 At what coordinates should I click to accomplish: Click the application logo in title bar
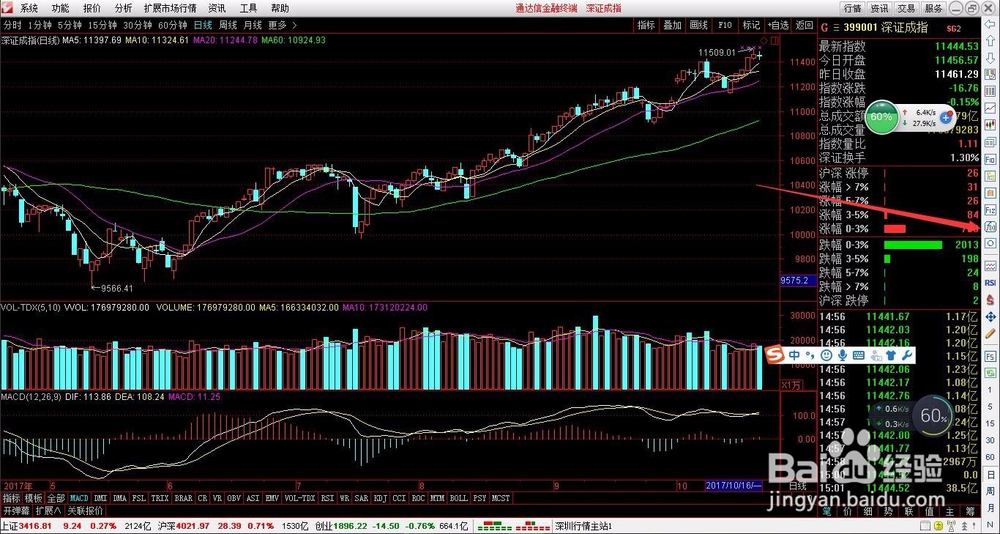point(7,8)
